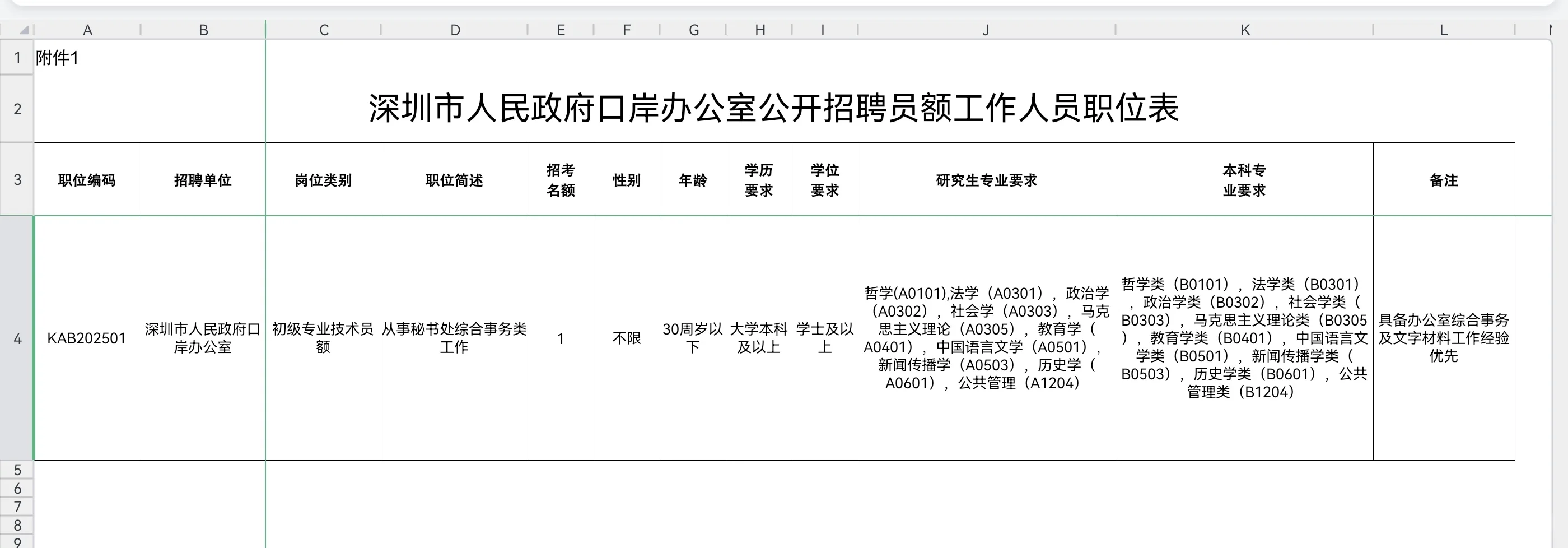The width and height of the screenshot is (1568, 548).
Task: Select row 1 header
Action: [17, 58]
